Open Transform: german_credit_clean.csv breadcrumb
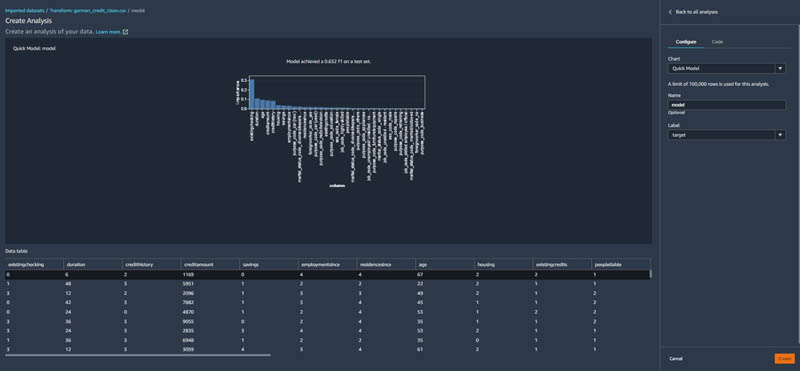800x371 pixels. 87,11
